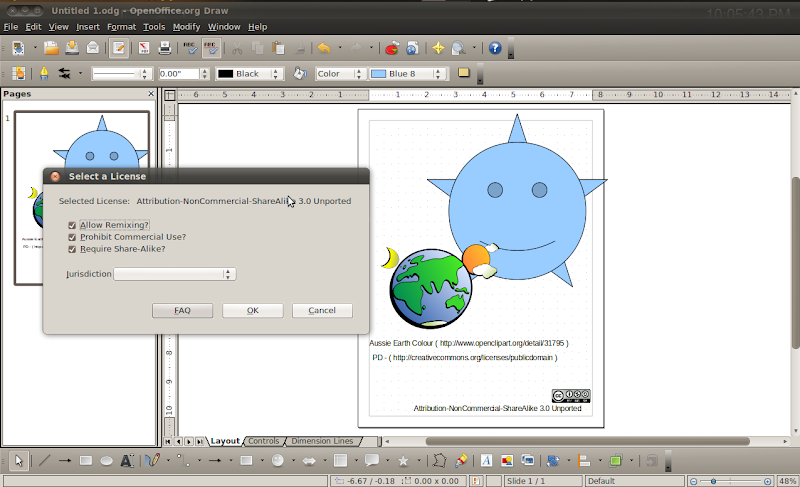This screenshot has height=487, width=800.
Task: Open the Format menu
Action: pyautogui.click(x=121, y=26)
